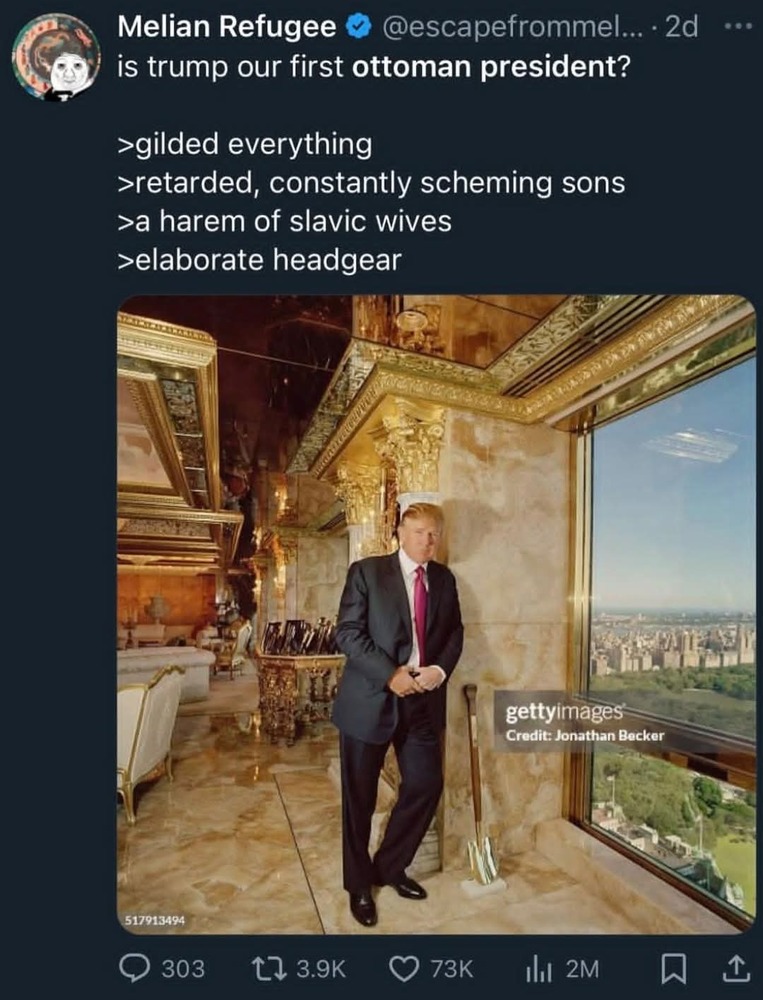Click the blue verified badge

coord(357,27)
